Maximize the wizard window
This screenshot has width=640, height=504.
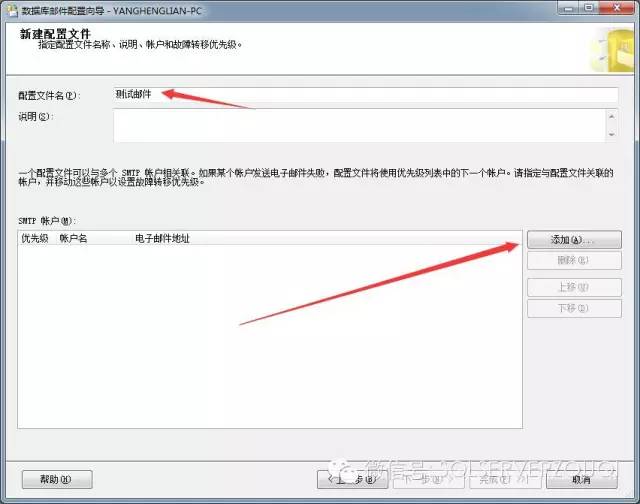(589, 8)
